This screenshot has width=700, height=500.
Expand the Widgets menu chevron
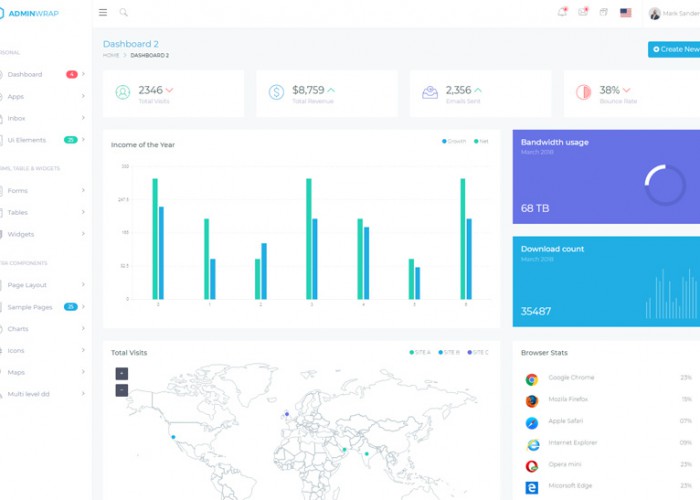[83, 234]
